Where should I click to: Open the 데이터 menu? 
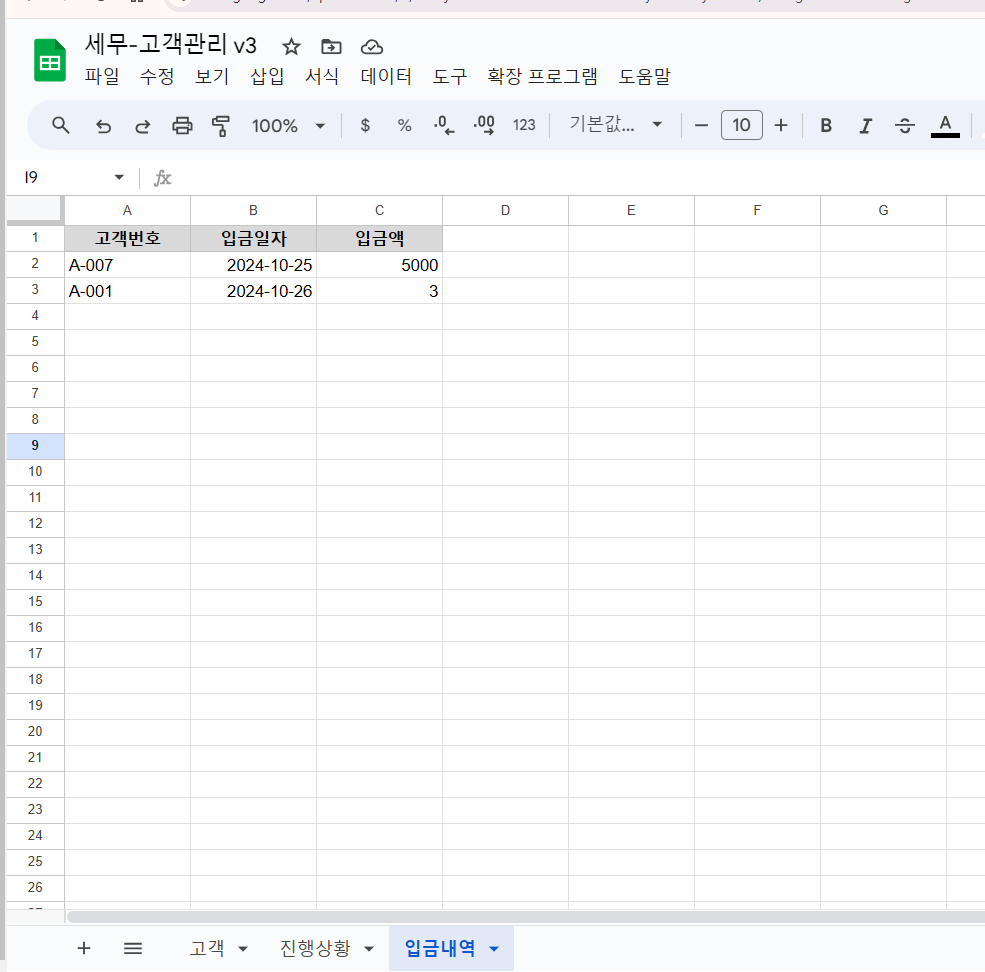click(x=386, y=77)
